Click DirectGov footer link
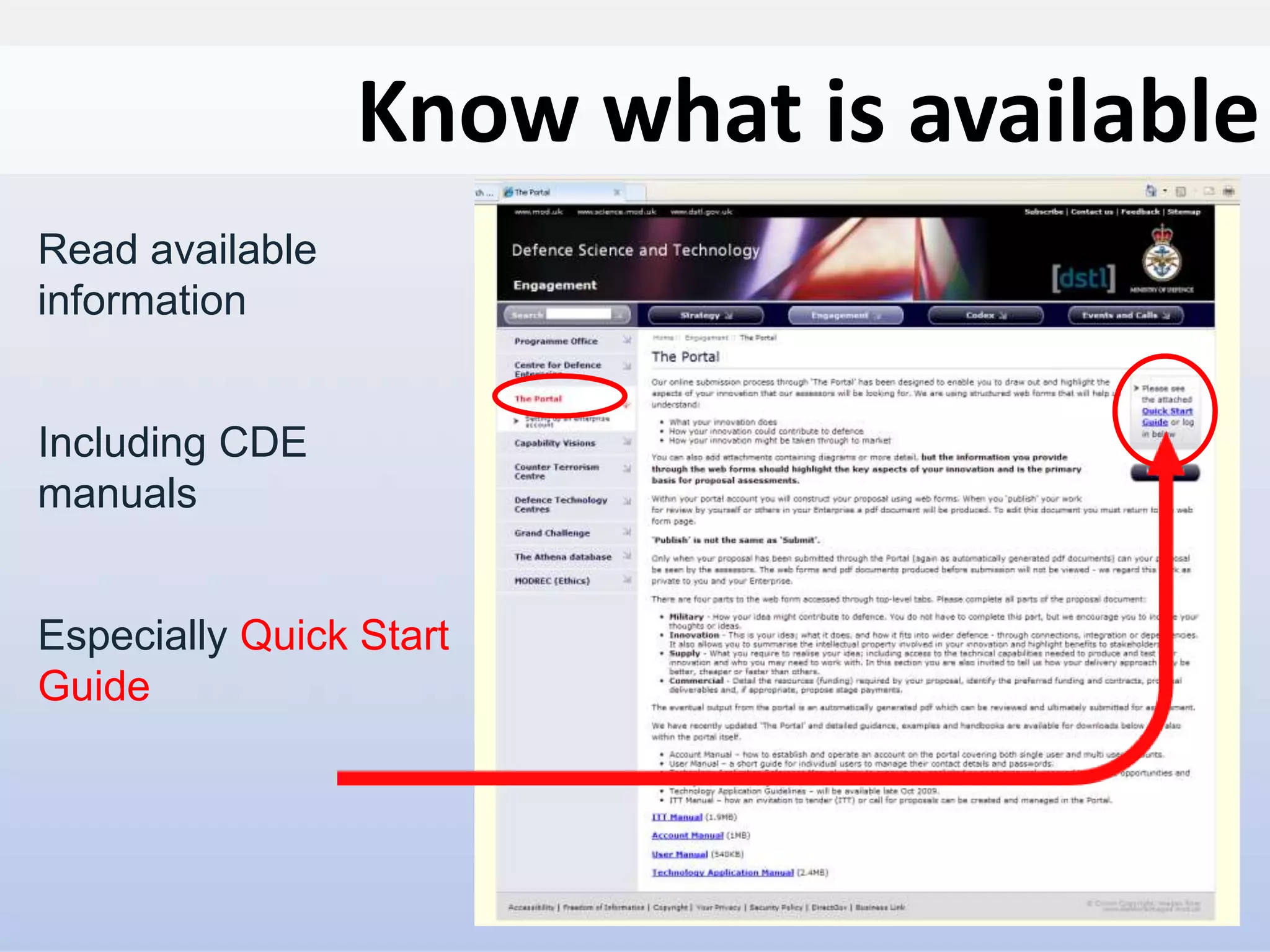 pos(829,907)
